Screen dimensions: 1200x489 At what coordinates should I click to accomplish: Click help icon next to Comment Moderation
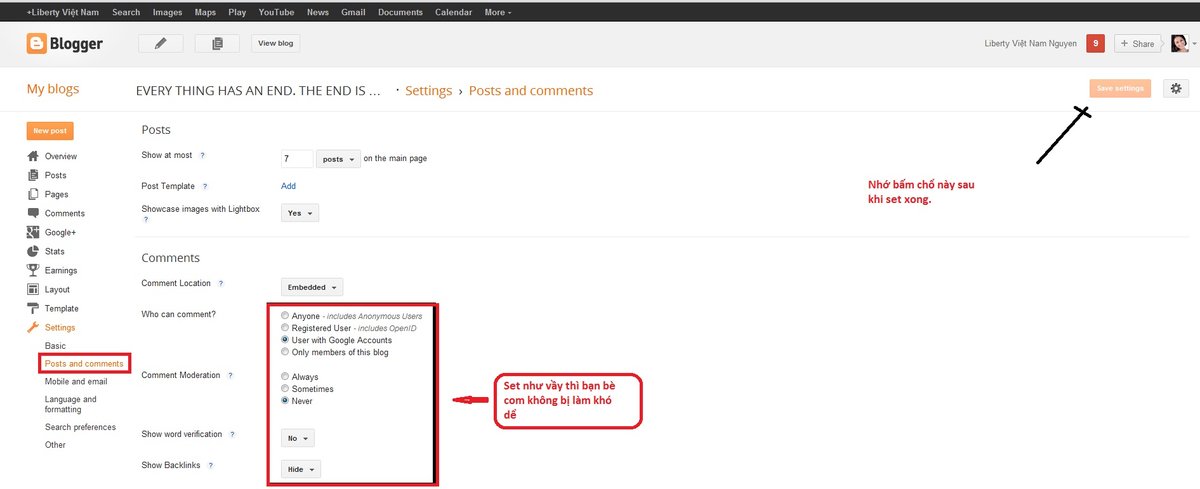click(x=230, y=376)
